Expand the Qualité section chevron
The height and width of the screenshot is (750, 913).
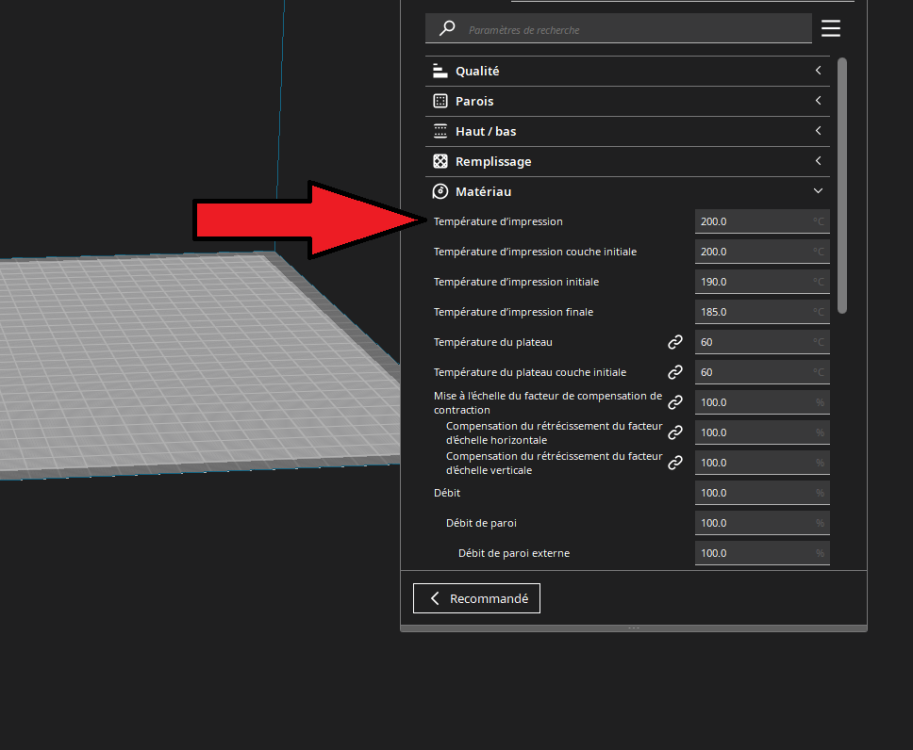click(818, 70)
